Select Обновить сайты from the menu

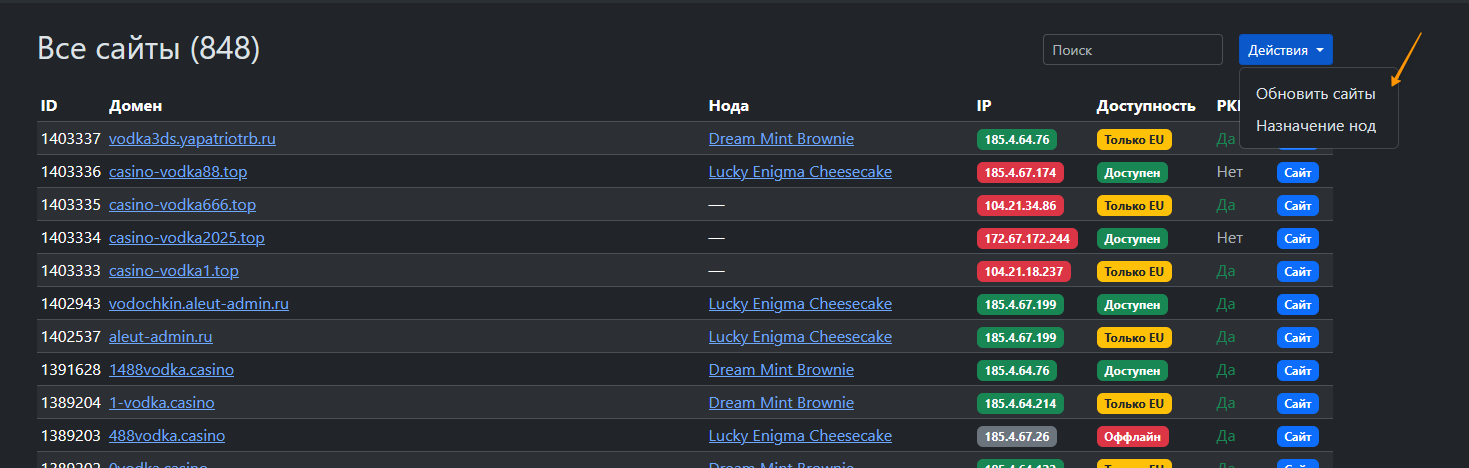1315,94
